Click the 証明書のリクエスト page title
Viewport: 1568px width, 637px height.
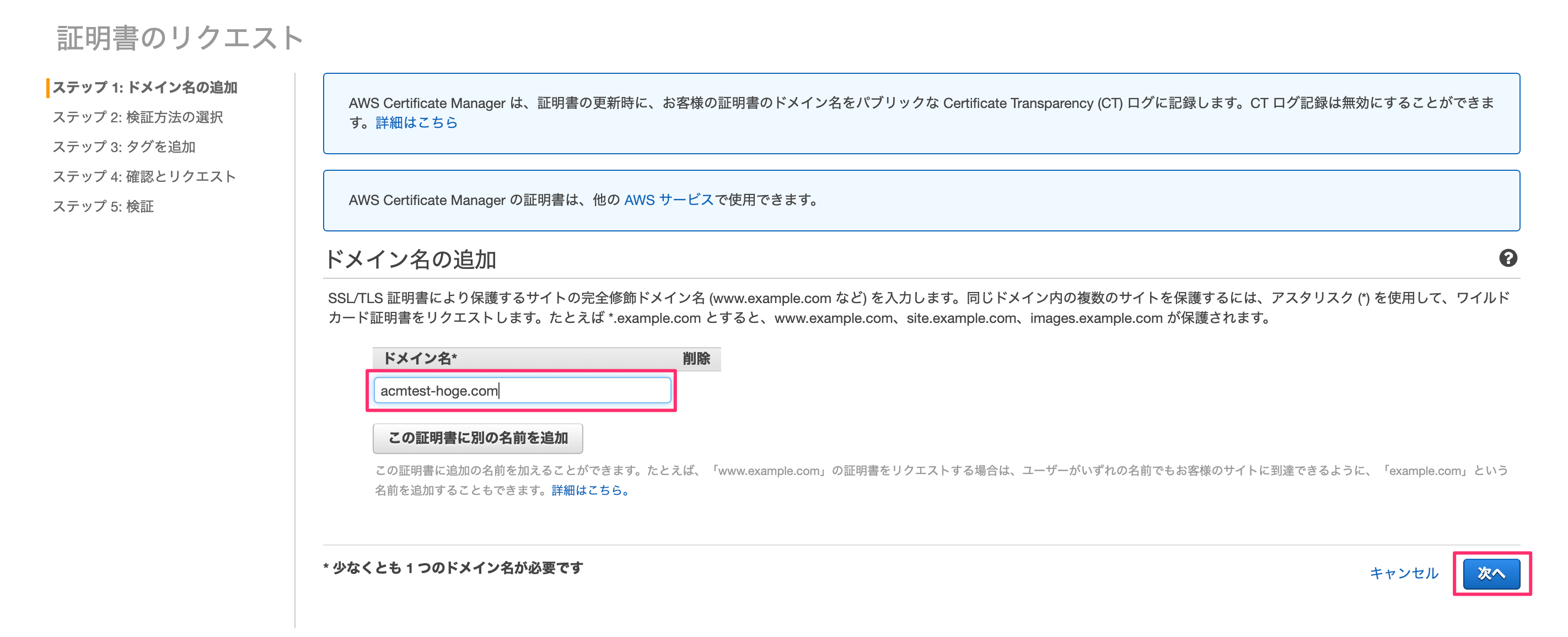(x=180, y=37)
